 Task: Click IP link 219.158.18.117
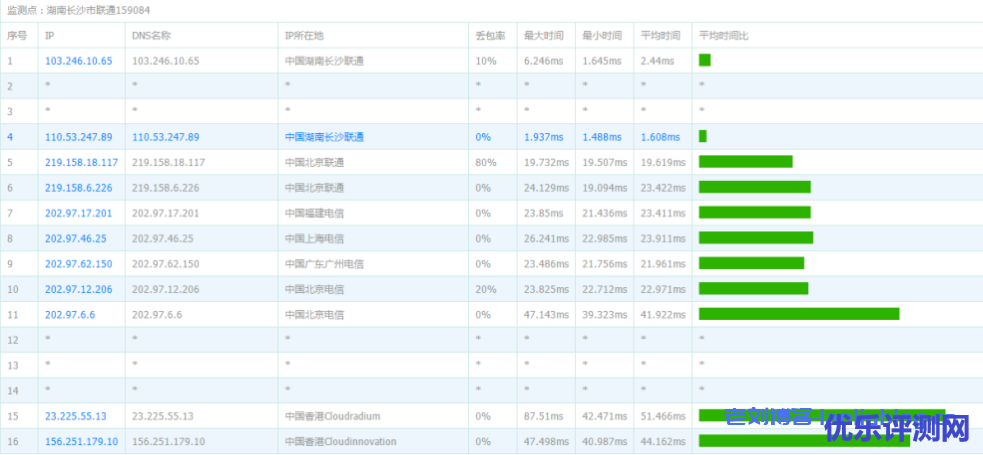(x=81, y=162)
